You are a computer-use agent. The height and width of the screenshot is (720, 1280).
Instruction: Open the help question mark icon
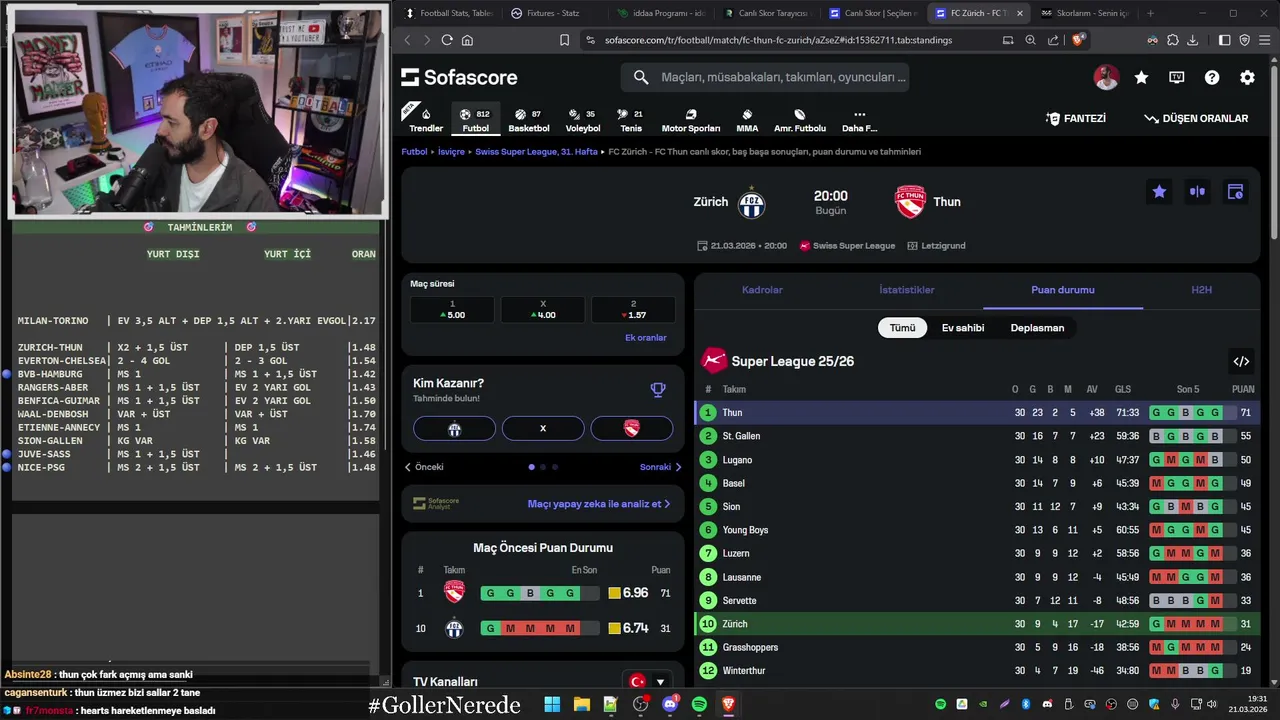coord(1212,77)
